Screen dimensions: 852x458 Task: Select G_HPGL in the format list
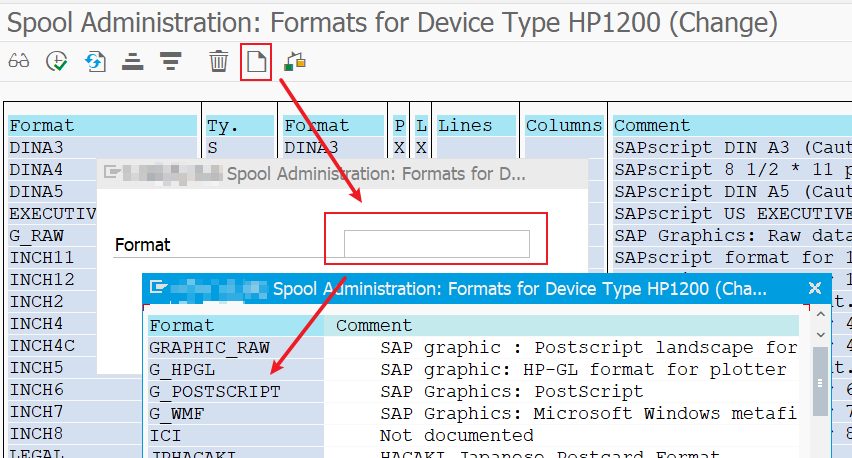(182, 370)
